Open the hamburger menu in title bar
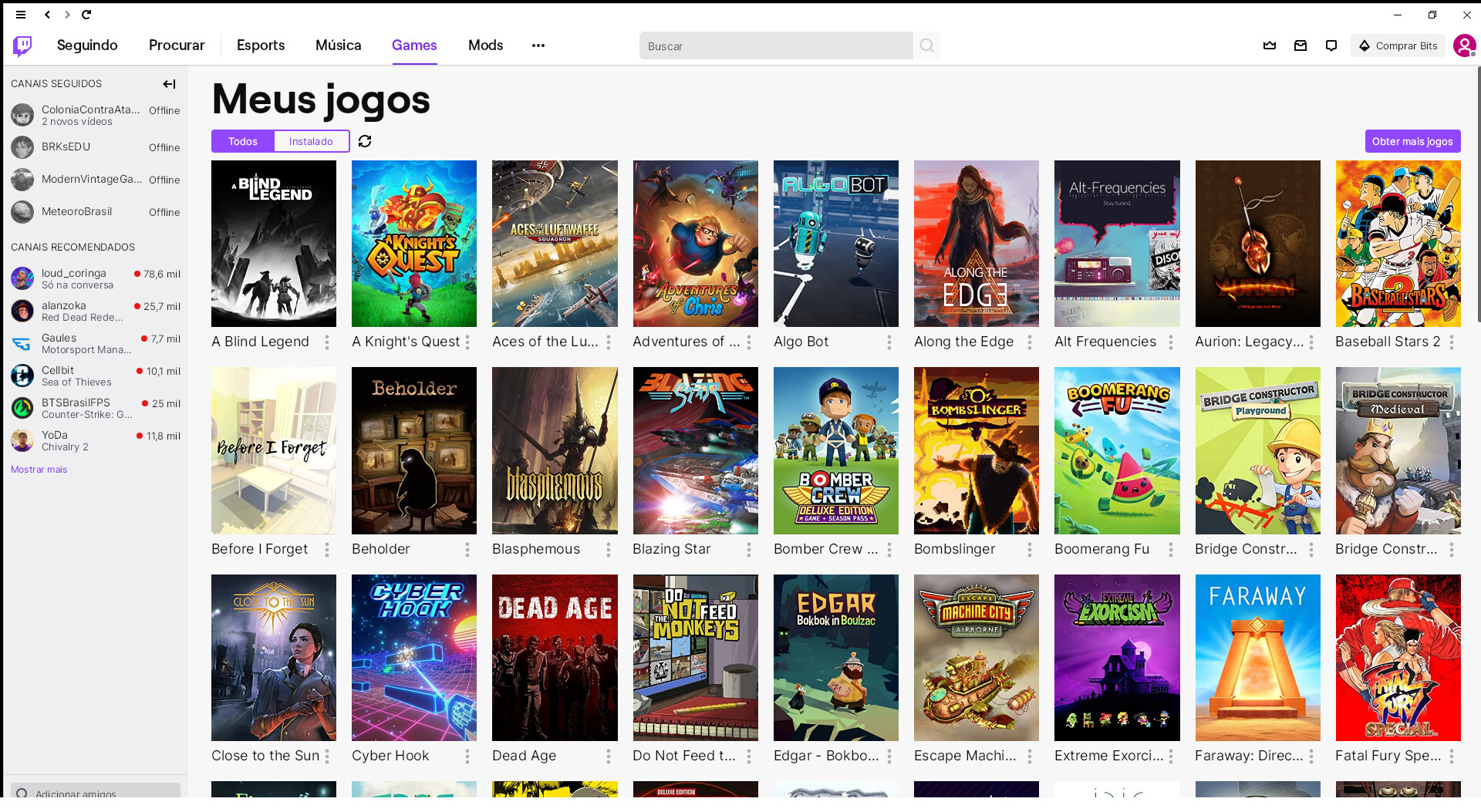 (x=21, y=15)
